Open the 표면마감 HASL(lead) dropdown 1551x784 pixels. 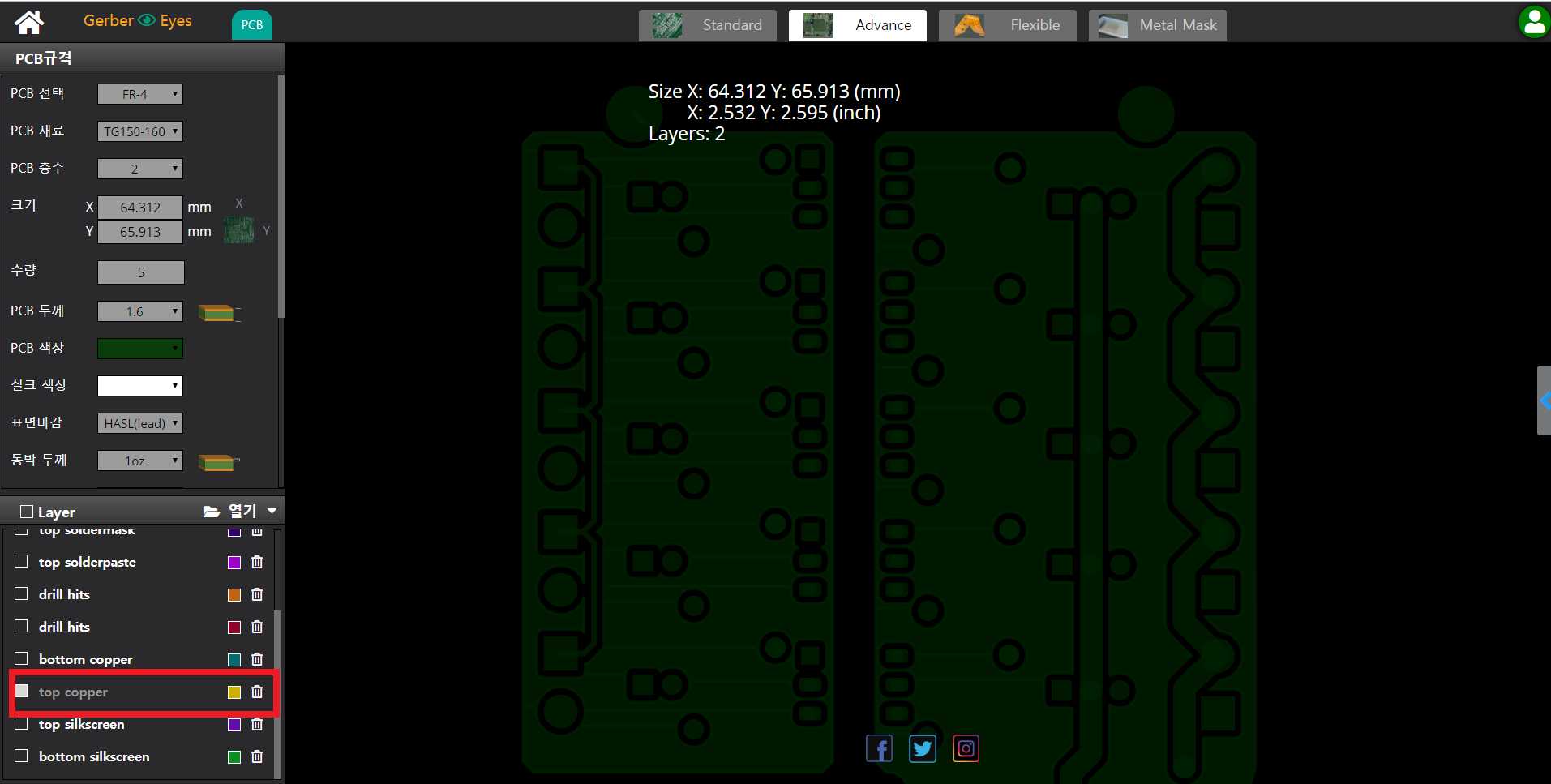point(140,423)
